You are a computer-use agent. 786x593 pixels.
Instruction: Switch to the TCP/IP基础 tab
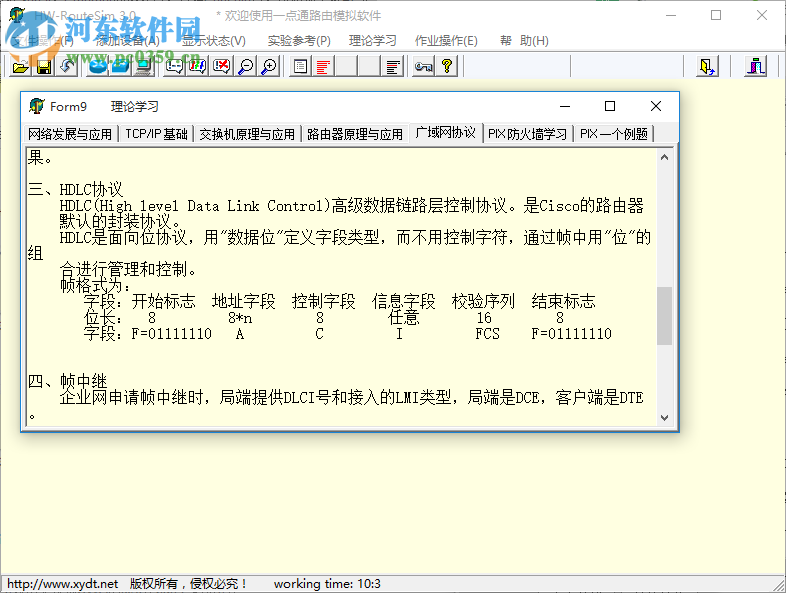(x=156, y=134)
